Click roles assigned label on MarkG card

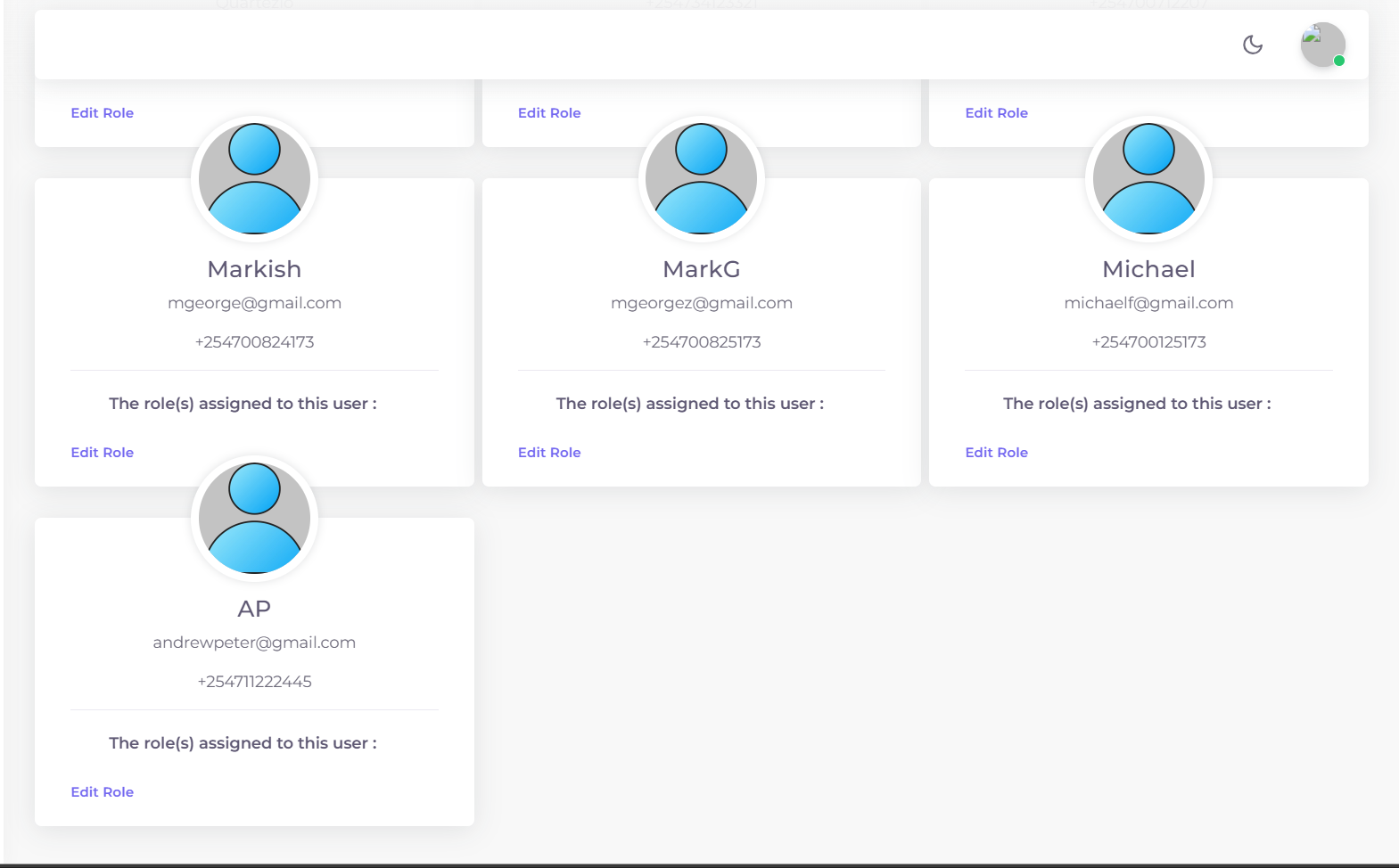(x=690, y=404)
